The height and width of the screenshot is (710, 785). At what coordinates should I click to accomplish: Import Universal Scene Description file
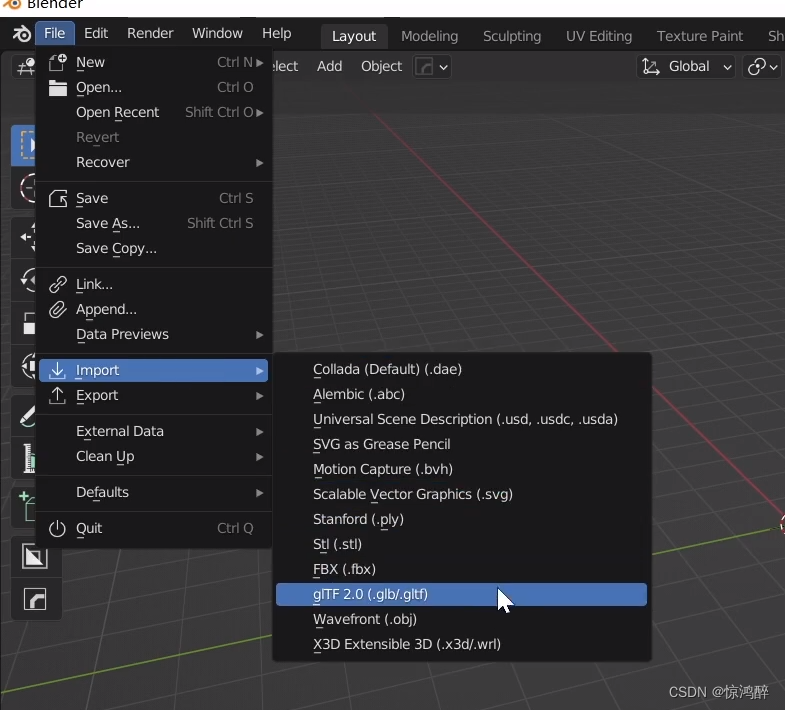461,420
